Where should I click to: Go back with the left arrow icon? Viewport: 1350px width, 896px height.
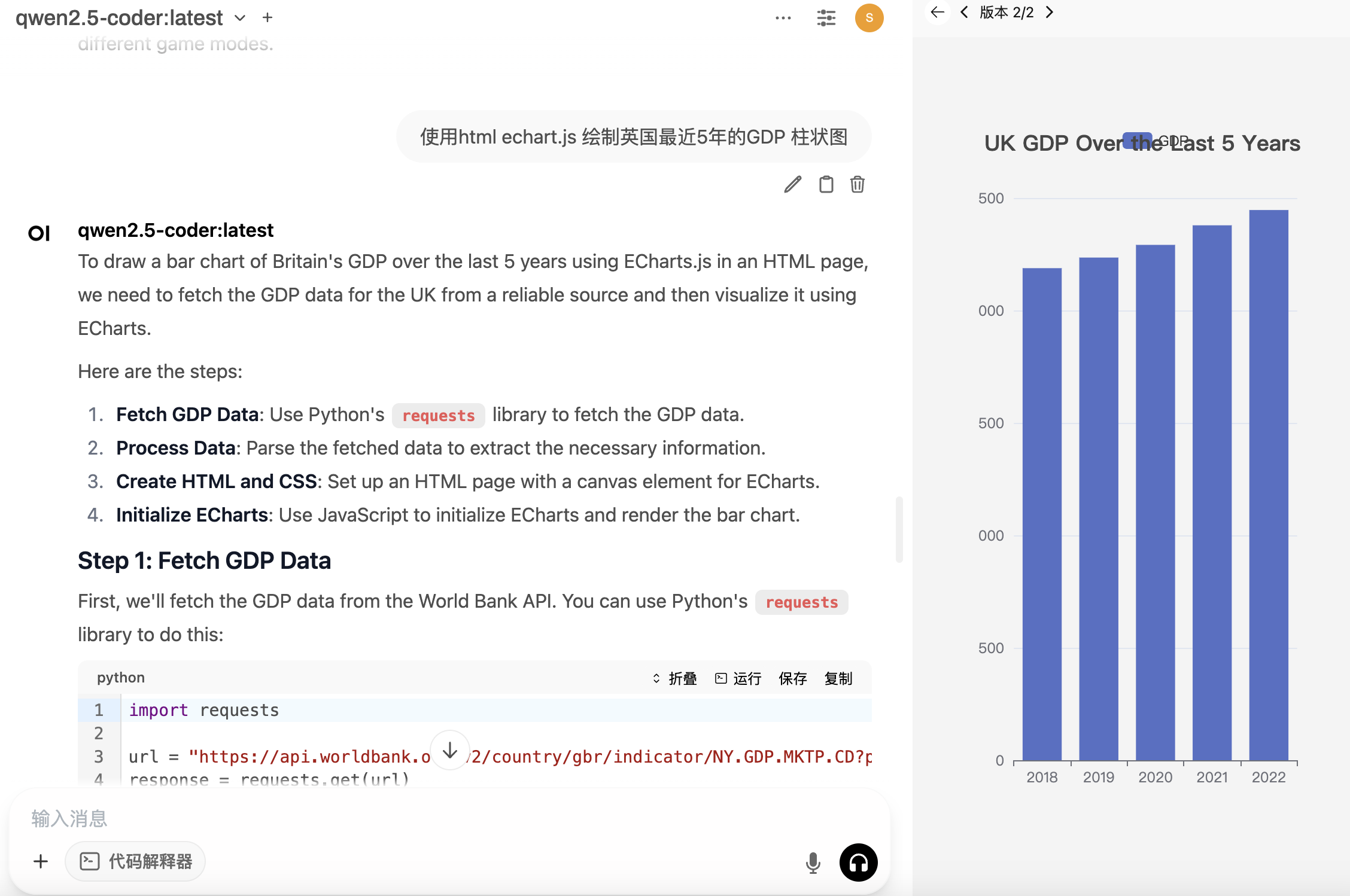(937, 12)
